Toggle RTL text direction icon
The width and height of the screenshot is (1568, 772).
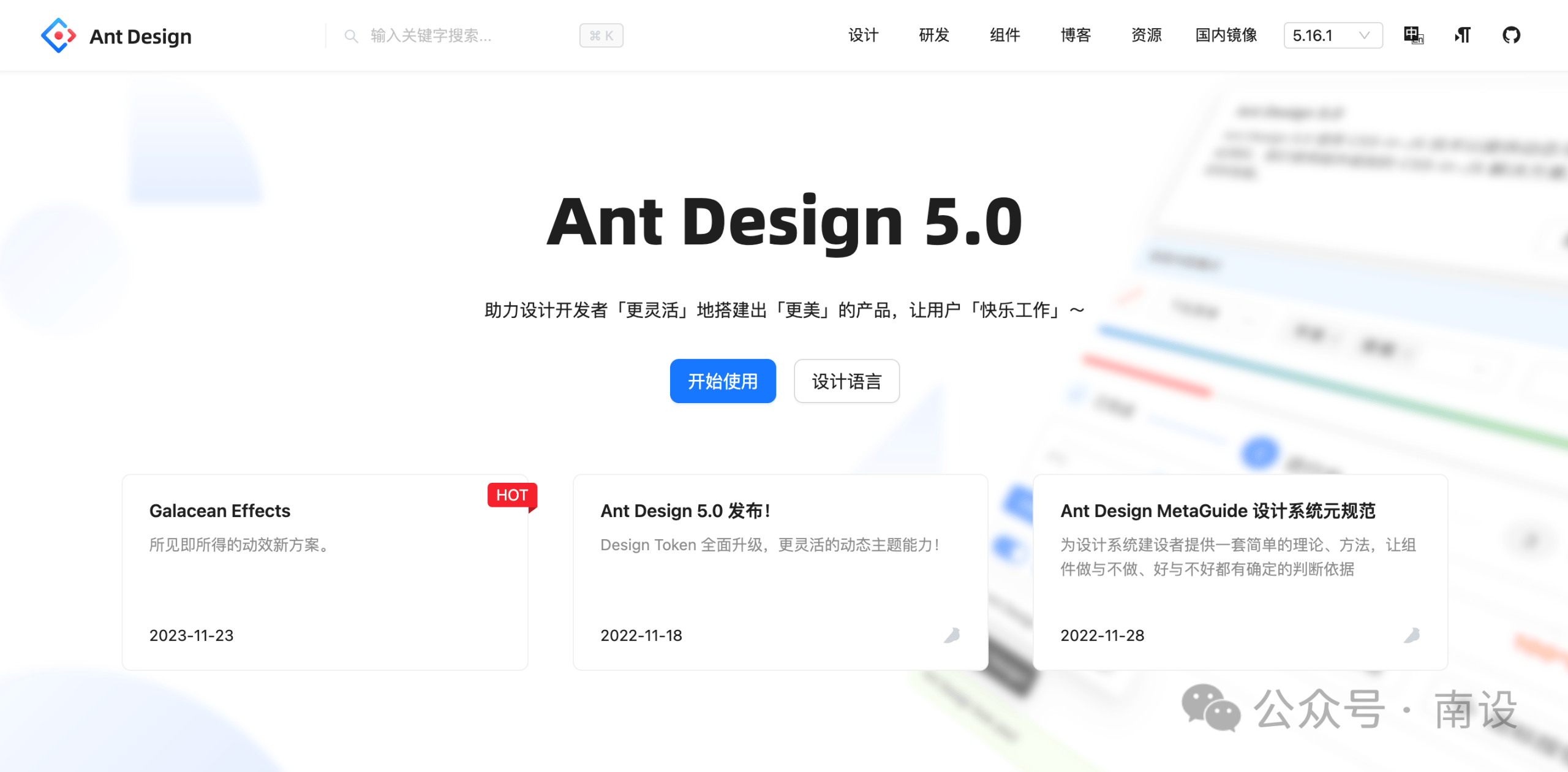1463,36
